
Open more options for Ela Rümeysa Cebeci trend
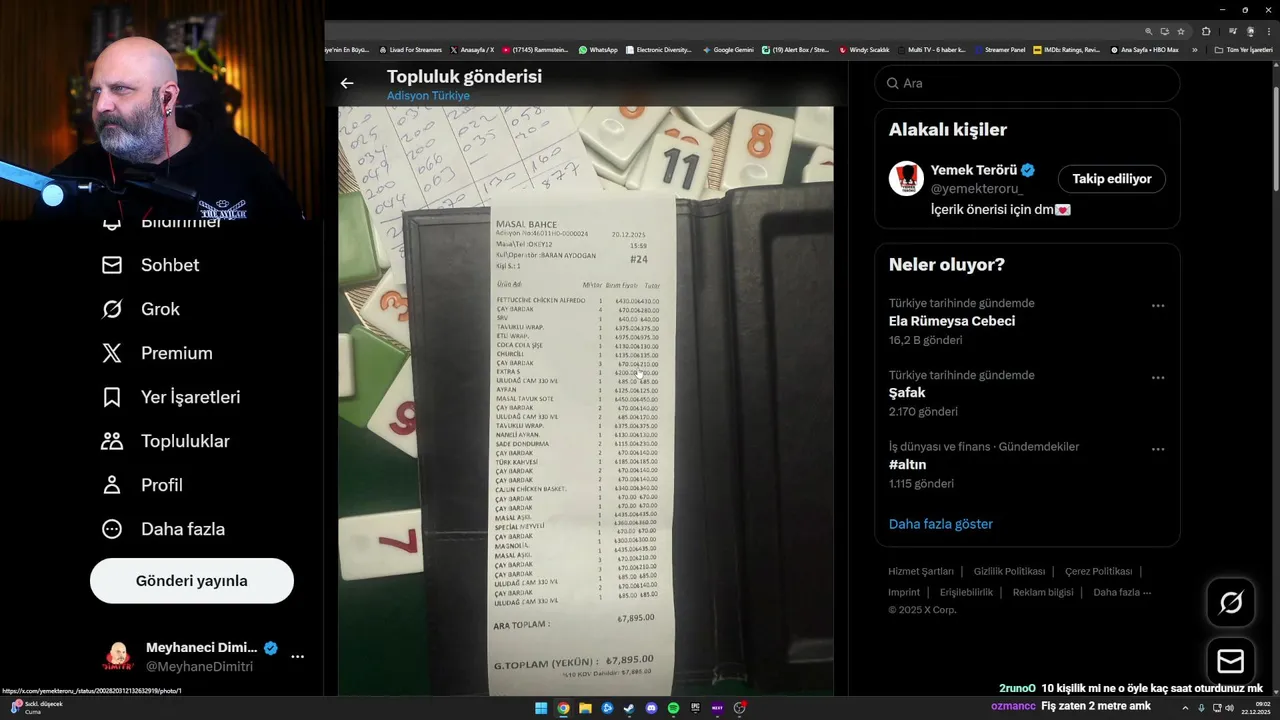point(1158,305)
